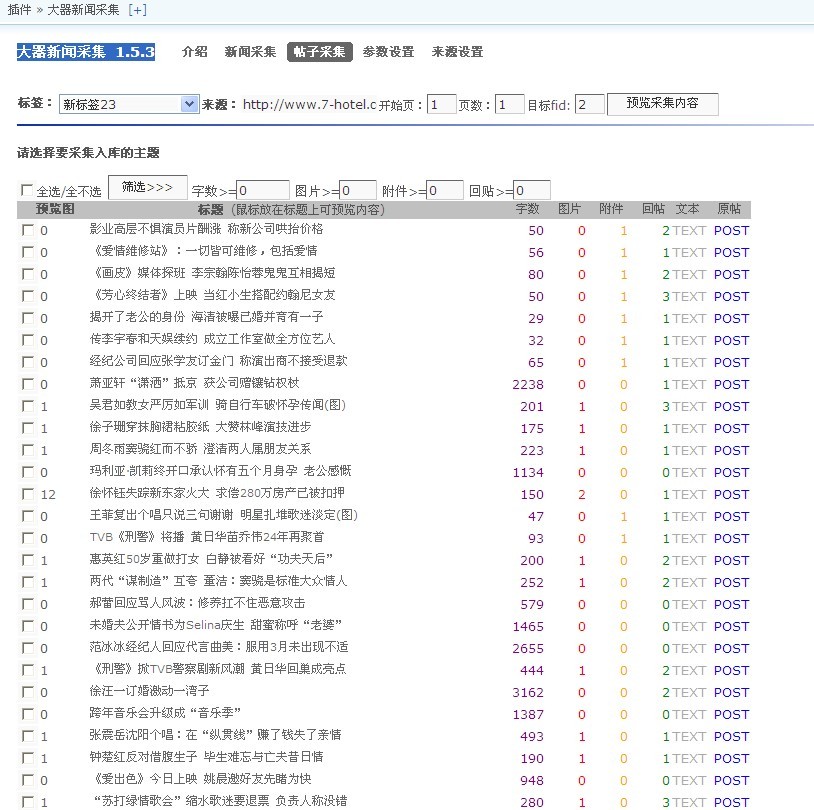Click the 字数 column header
Viewport: 814px width, 810px height.
click(x=527, y=209)
